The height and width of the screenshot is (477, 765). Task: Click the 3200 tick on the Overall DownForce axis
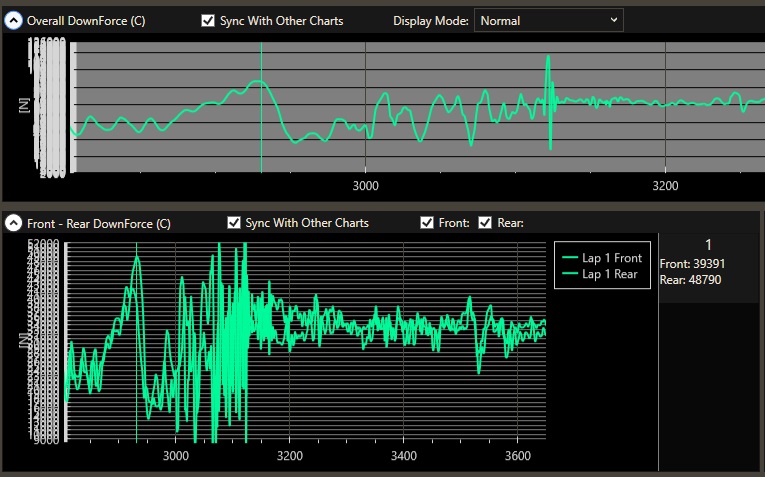665,186
